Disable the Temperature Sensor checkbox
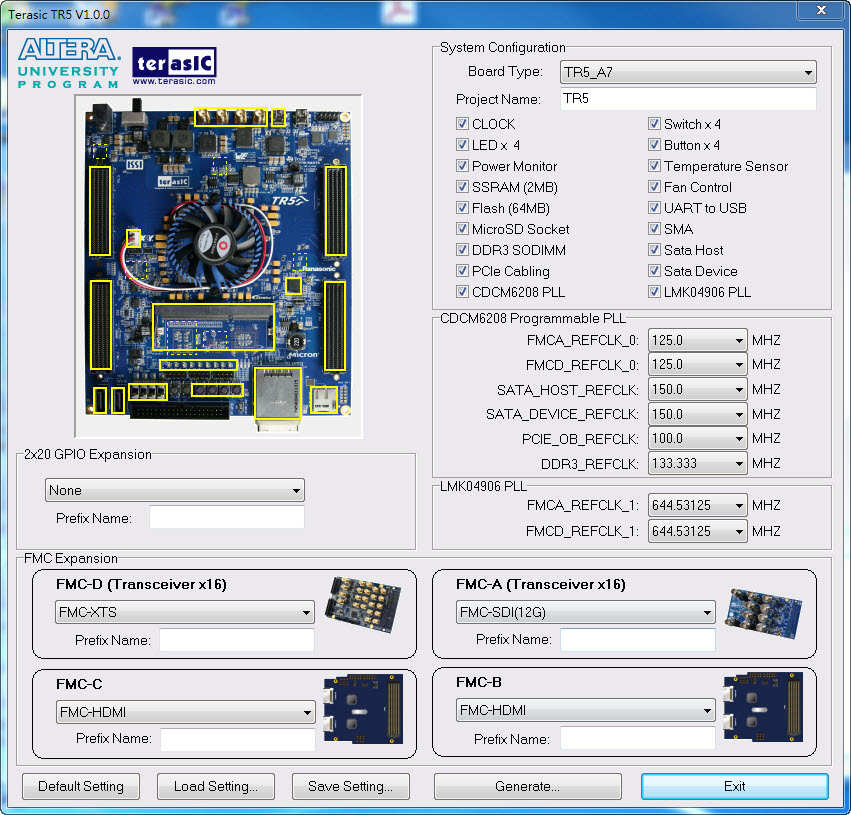This screenshot has width=851, height=815. point(654,166)
